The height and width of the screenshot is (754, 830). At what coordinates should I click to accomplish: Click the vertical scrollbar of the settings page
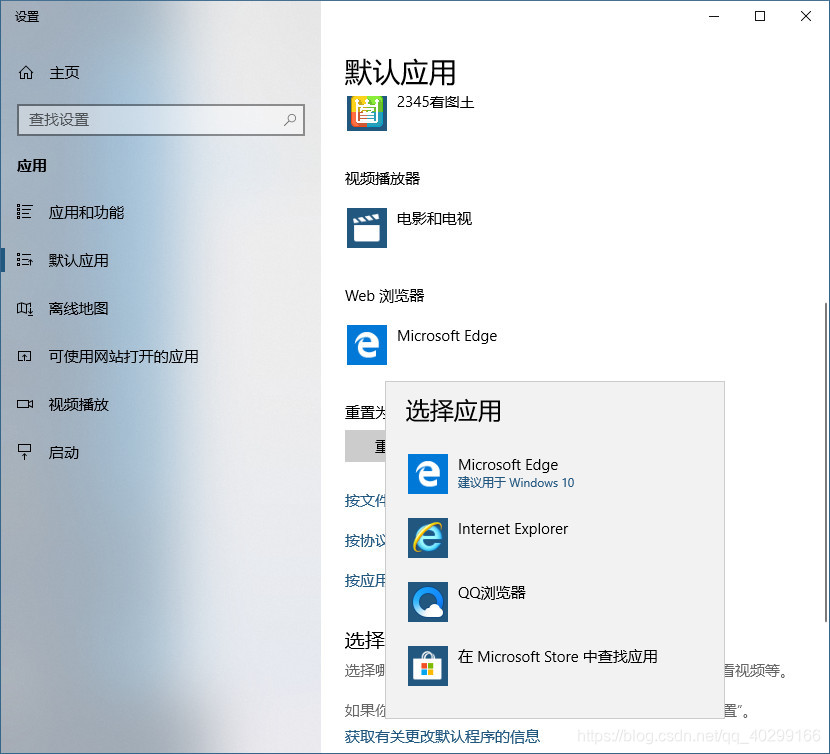(826, 461)
